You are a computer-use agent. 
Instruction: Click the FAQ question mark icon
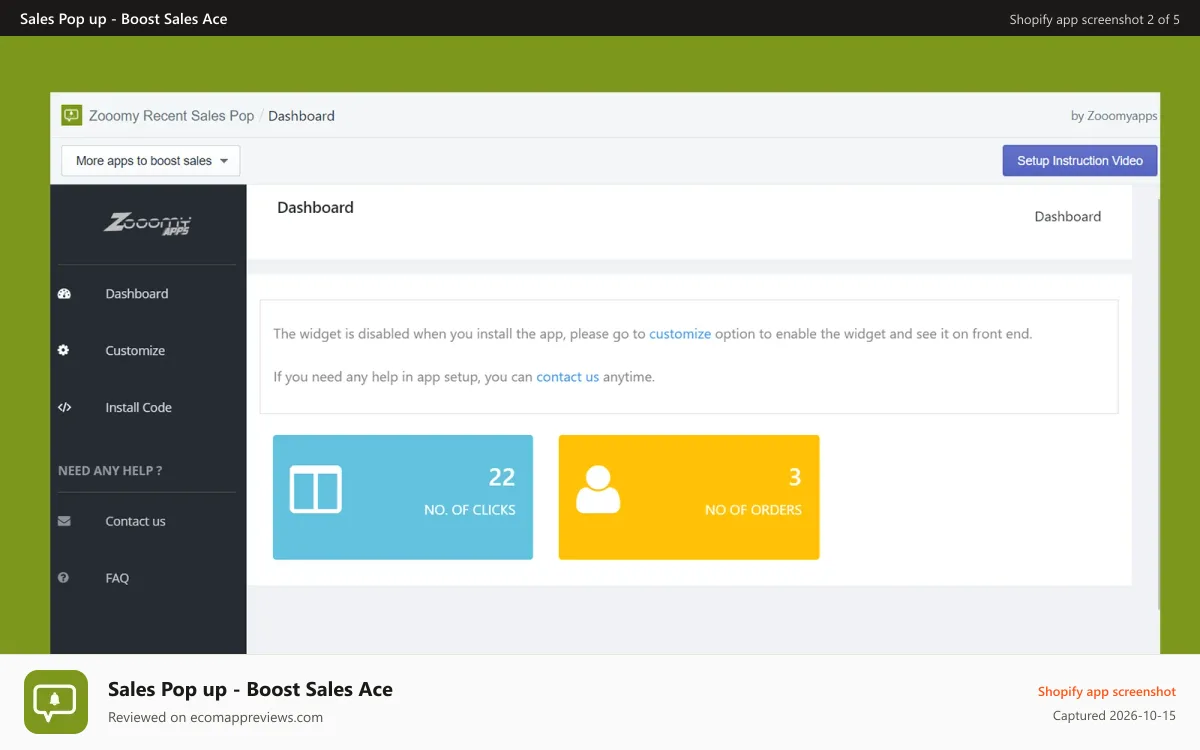point(64,578)
